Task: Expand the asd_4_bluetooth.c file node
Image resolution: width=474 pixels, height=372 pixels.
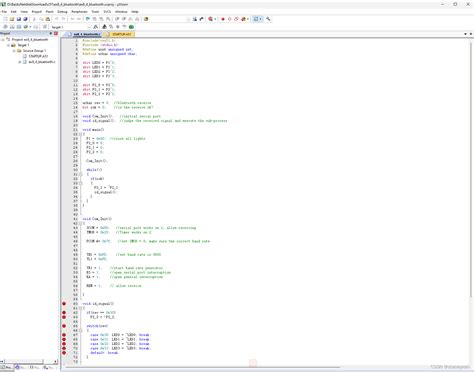Action: (20, 62)
